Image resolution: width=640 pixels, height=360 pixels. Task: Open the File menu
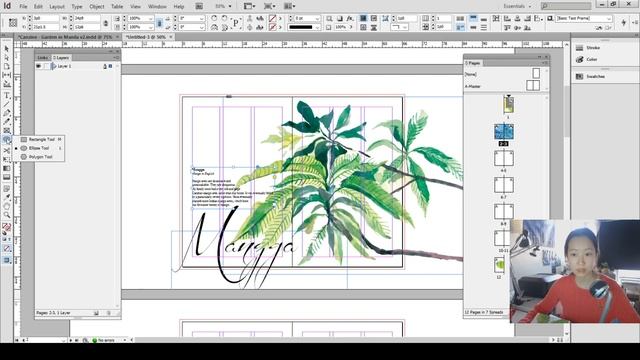[23, 7]
